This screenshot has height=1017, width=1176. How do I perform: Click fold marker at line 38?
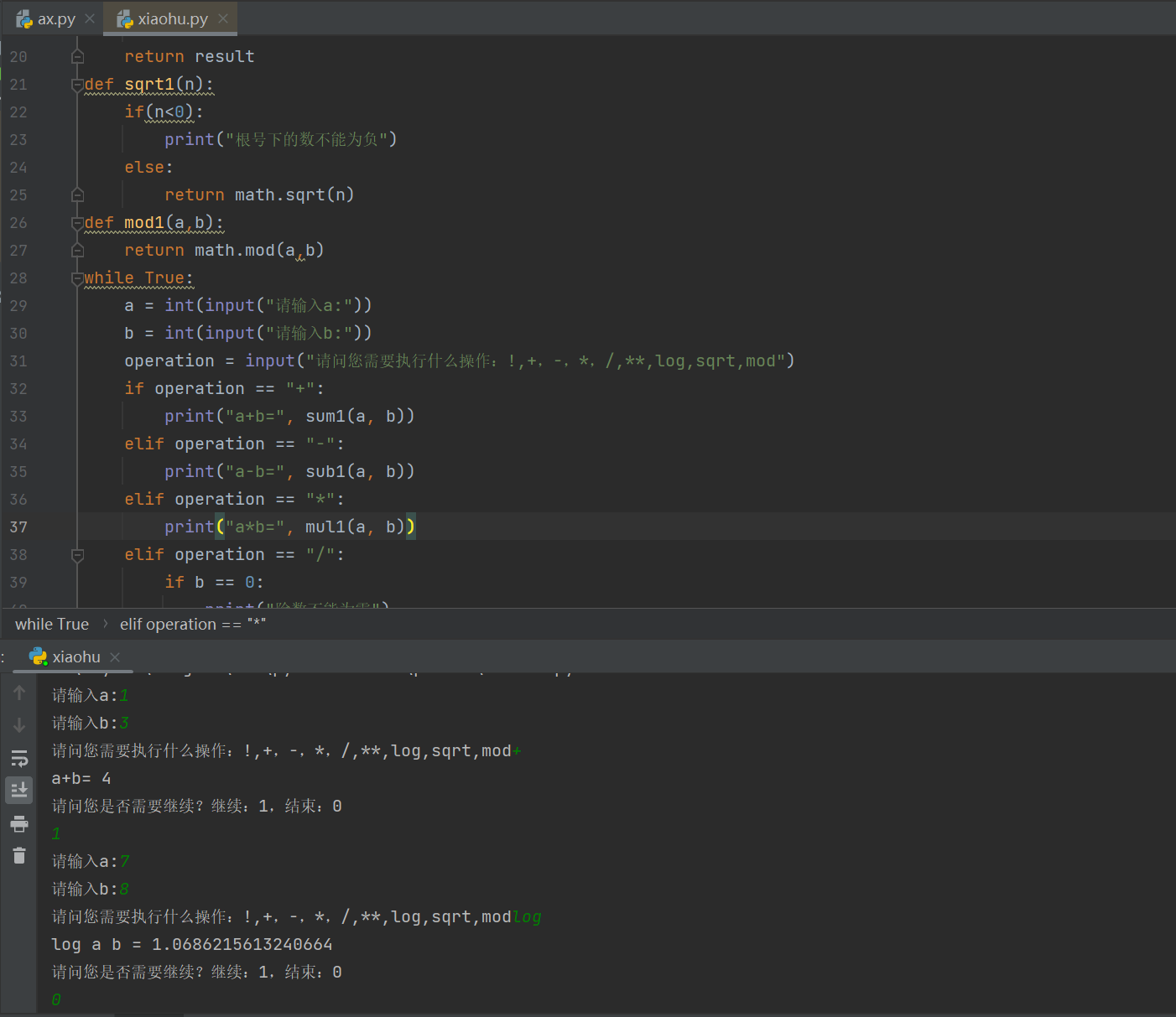click(x=77, y=554)
